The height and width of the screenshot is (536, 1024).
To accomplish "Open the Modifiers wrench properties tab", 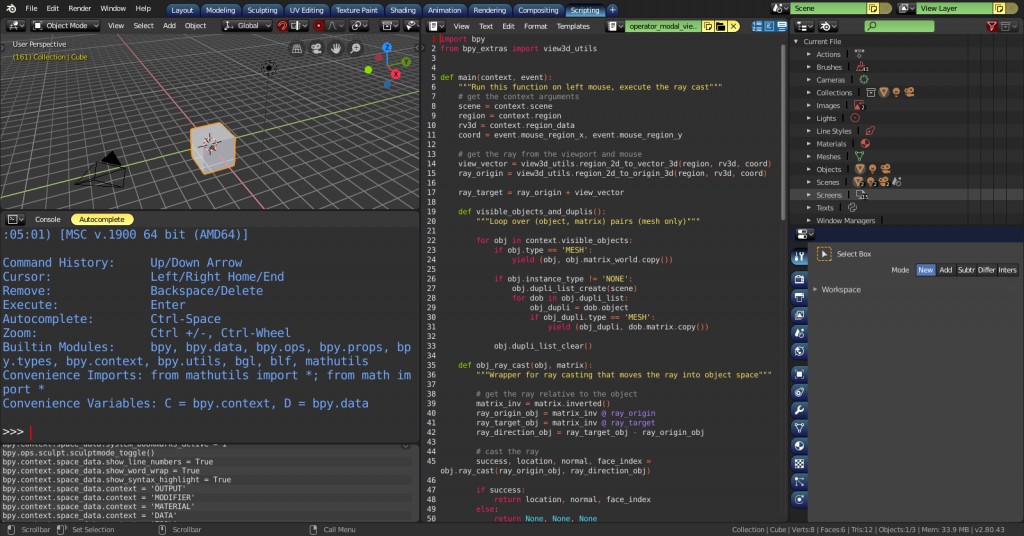I will pos(799,410).
